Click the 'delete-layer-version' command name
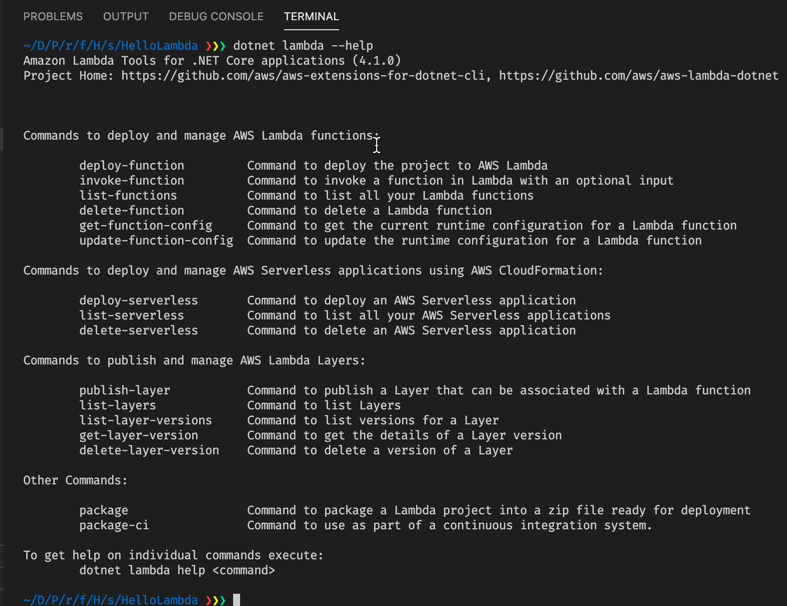The height and width of the screenshot is (606, 787). (149, 451)
